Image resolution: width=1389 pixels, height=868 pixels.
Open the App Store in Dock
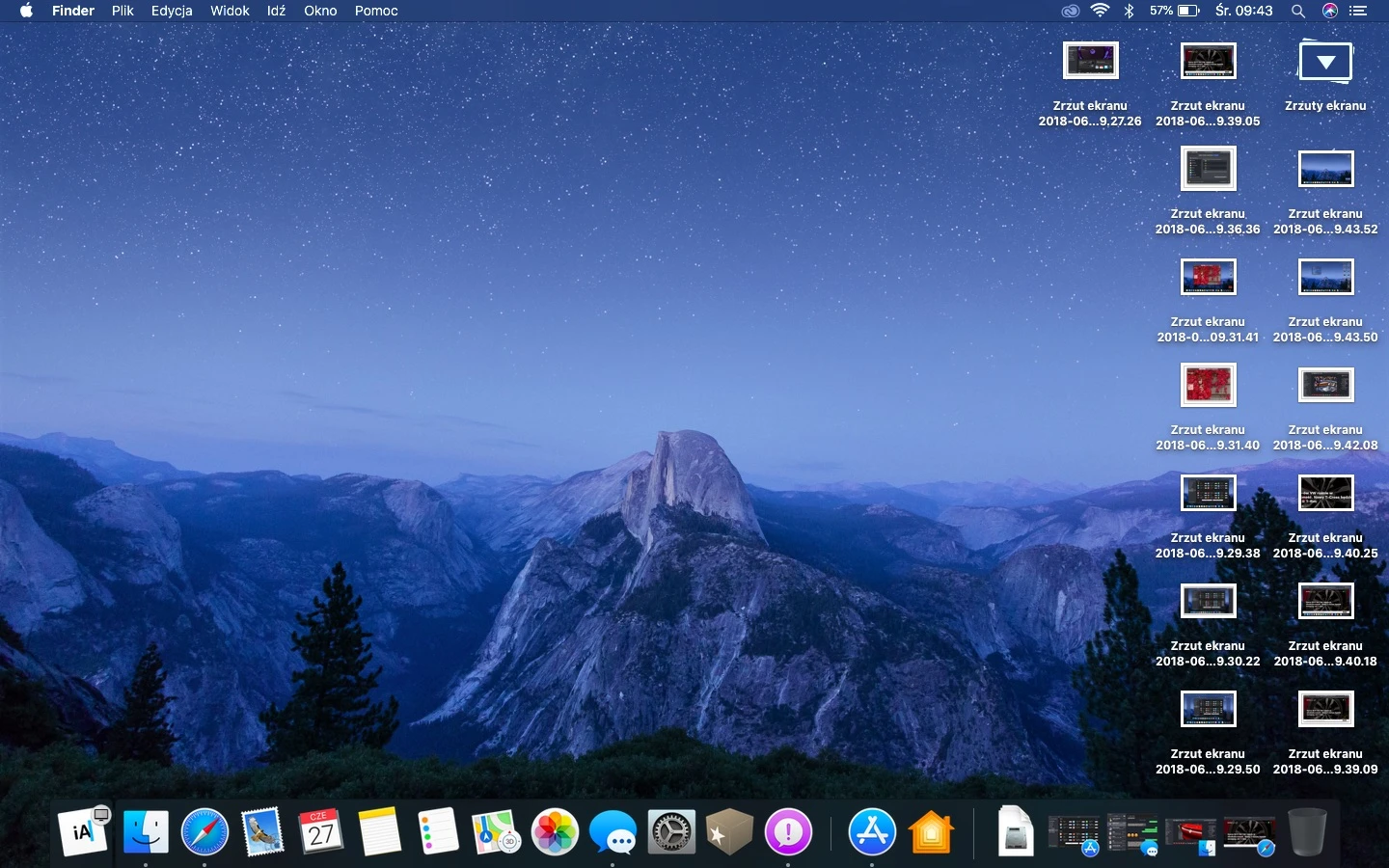pyautogui.click(x=872, y=831)
